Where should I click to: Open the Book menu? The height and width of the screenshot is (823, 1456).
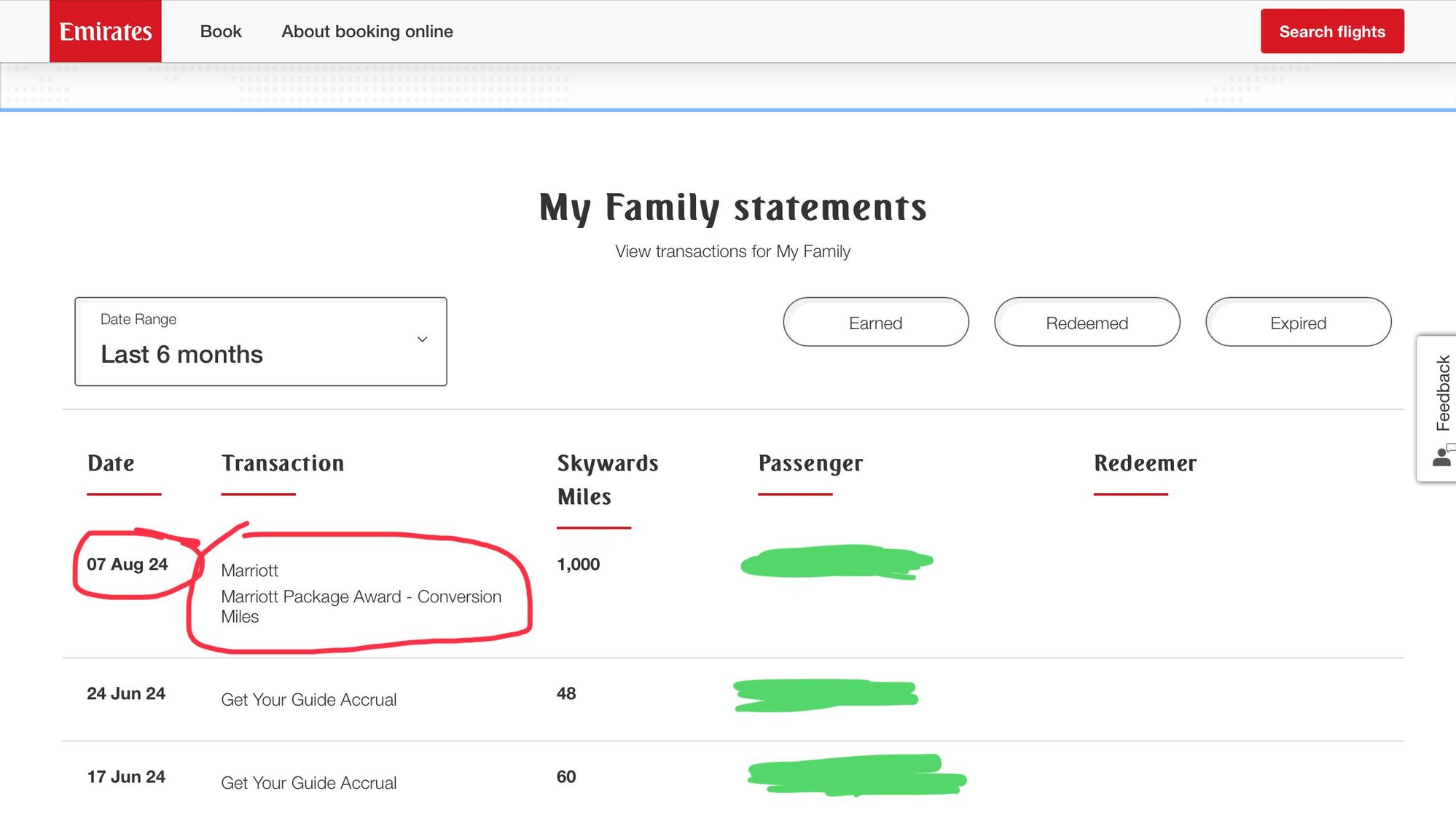(221, 31)
